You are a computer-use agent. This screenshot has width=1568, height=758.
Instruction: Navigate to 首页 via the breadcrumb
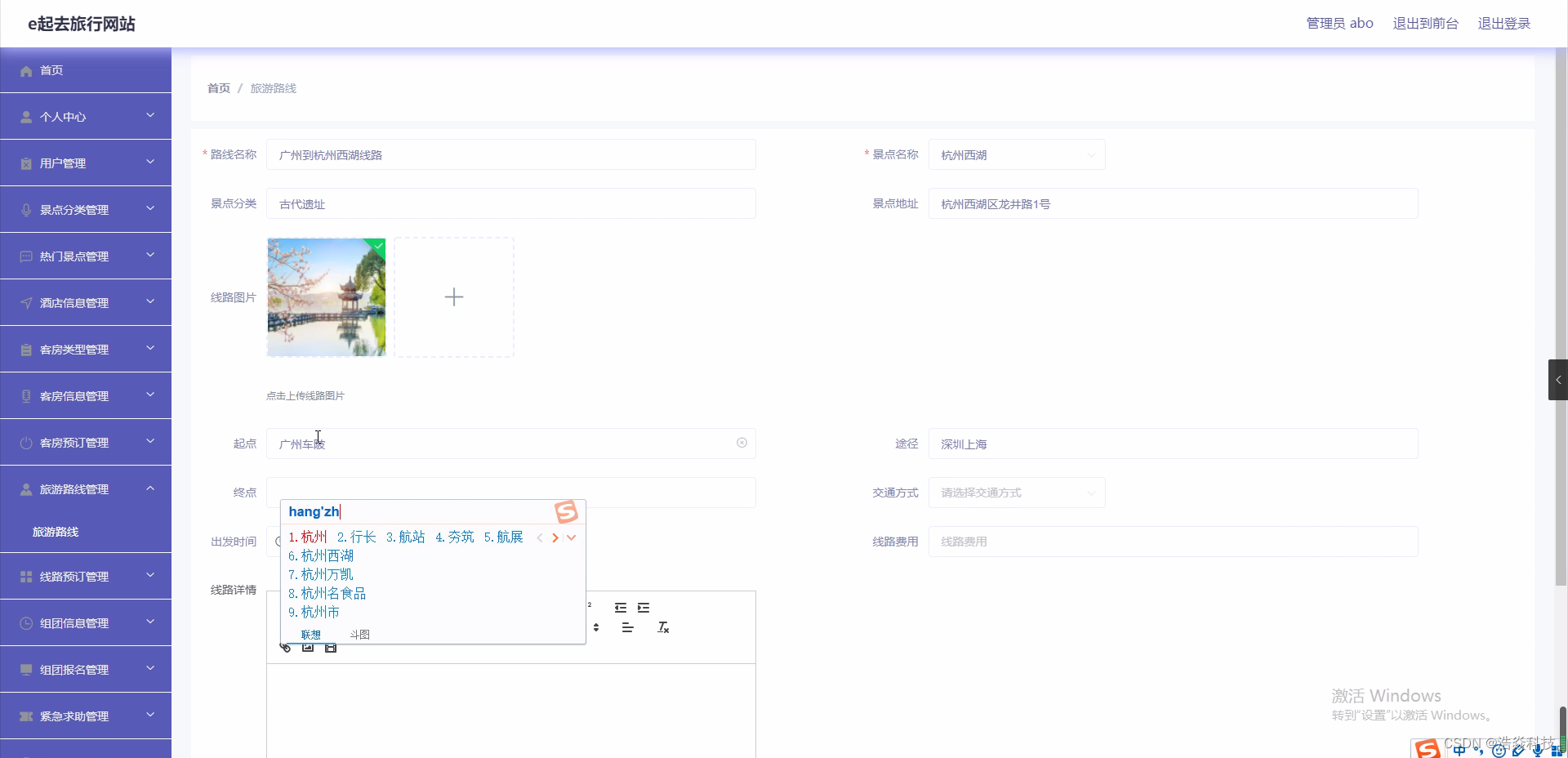[217, 88]
